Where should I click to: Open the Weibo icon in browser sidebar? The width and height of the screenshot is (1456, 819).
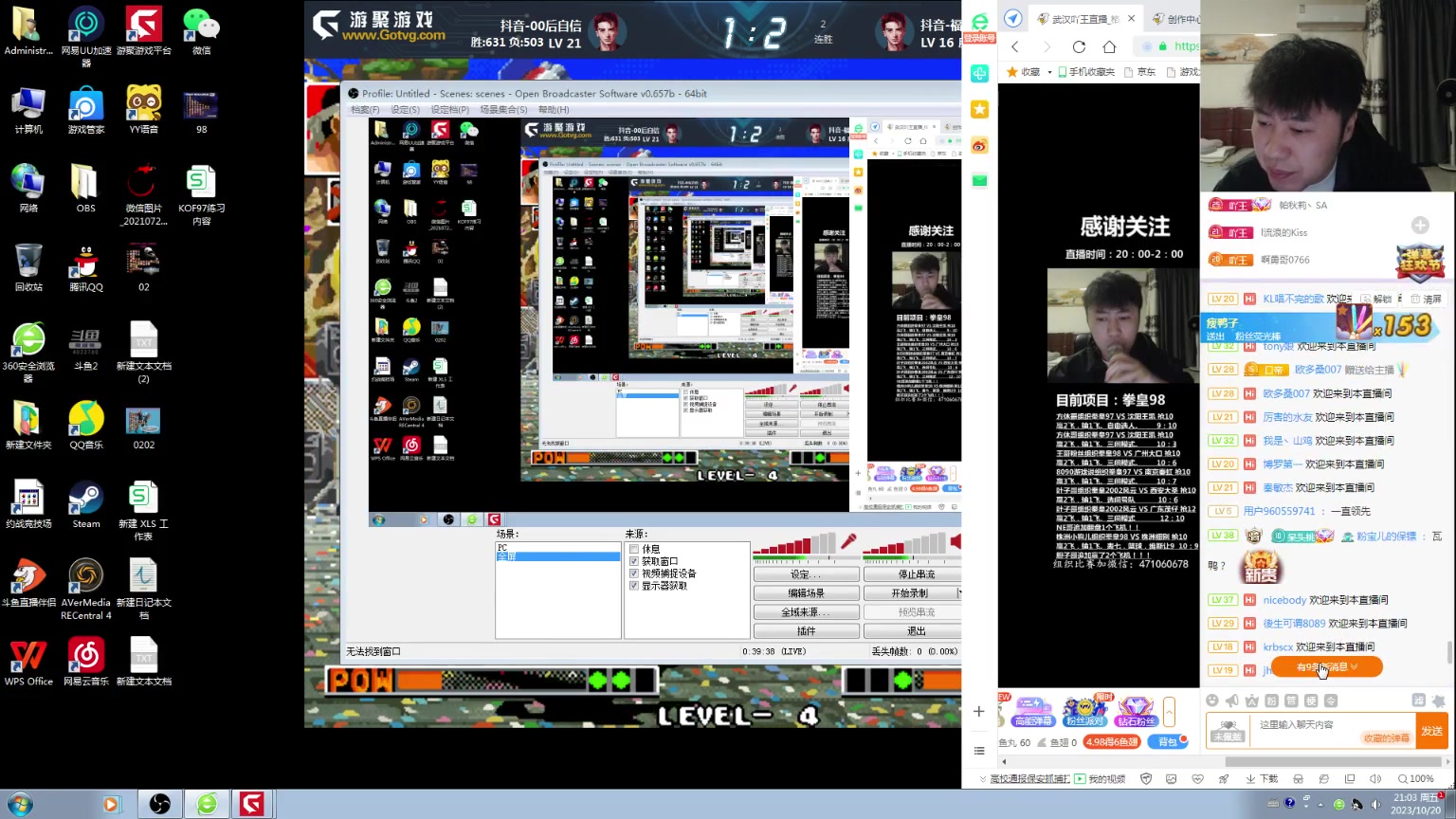click(979, 145)
